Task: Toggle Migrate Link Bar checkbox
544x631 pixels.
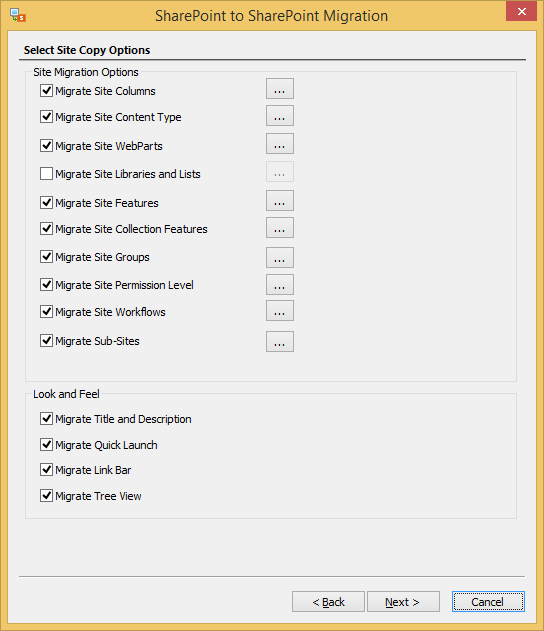Action: [x=46, y=470]
